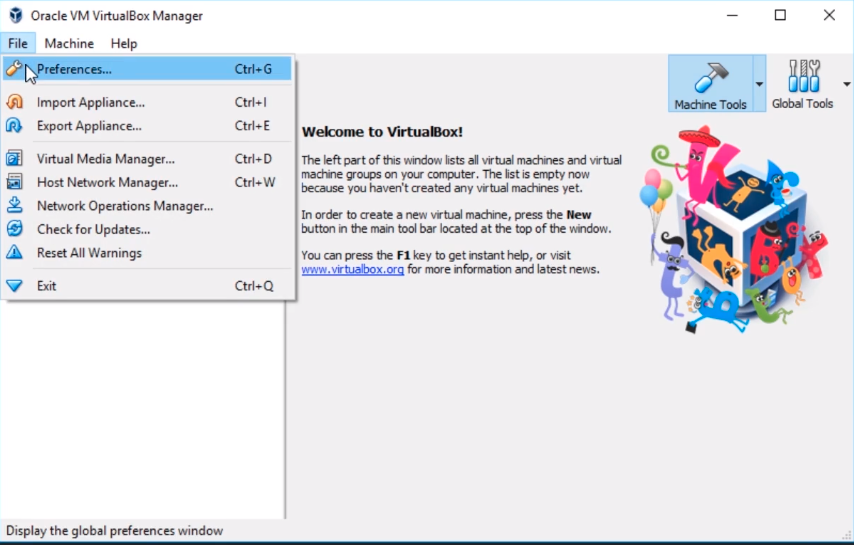Click the Exit menu arrow icon

coord(14,286)
